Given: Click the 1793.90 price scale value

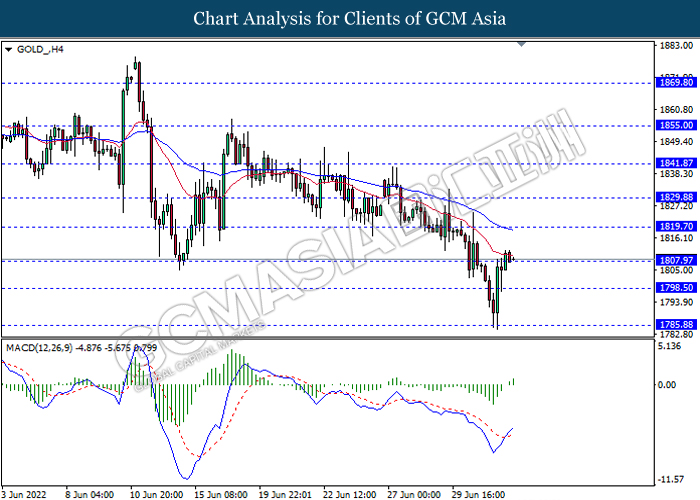Looking at the screenshot, I should 676,302.
